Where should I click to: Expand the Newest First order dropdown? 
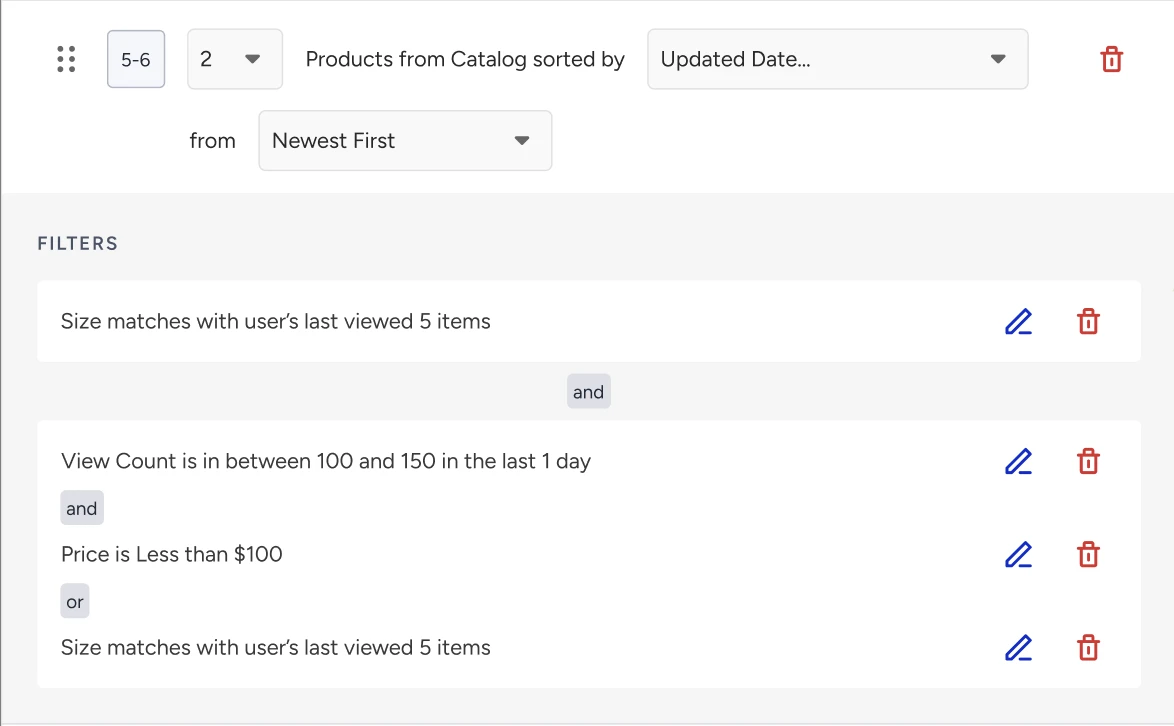pyautogui.click(x=405, y=141)
